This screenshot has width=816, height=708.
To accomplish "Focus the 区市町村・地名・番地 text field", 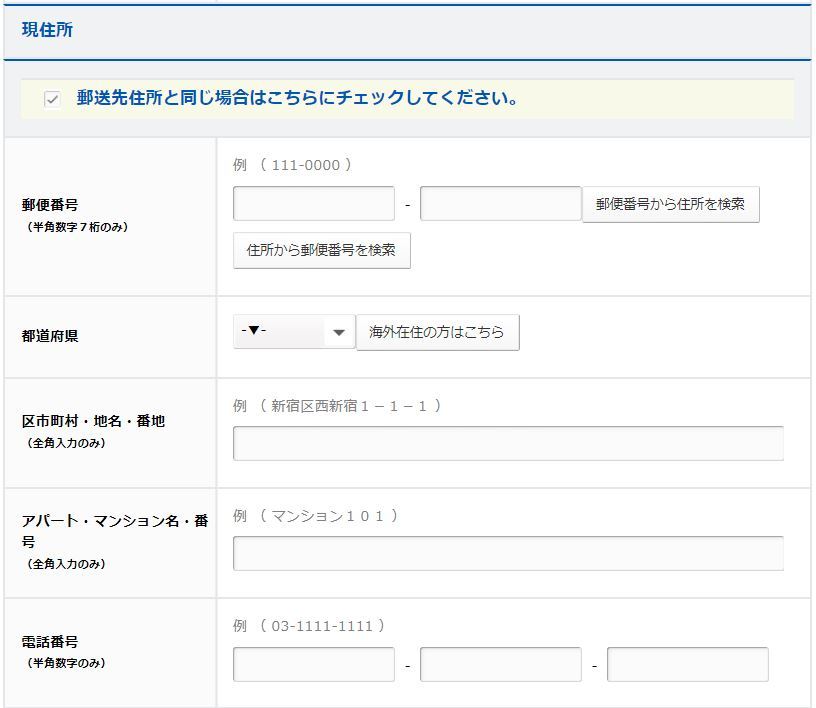I will tap(508, 443).
